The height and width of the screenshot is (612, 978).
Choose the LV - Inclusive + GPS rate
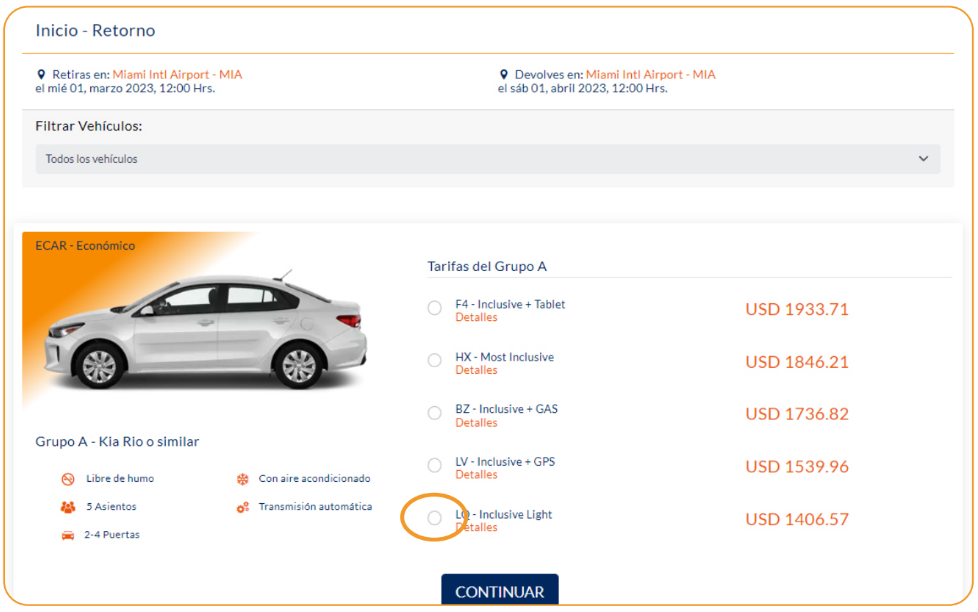tap(434, 465)
